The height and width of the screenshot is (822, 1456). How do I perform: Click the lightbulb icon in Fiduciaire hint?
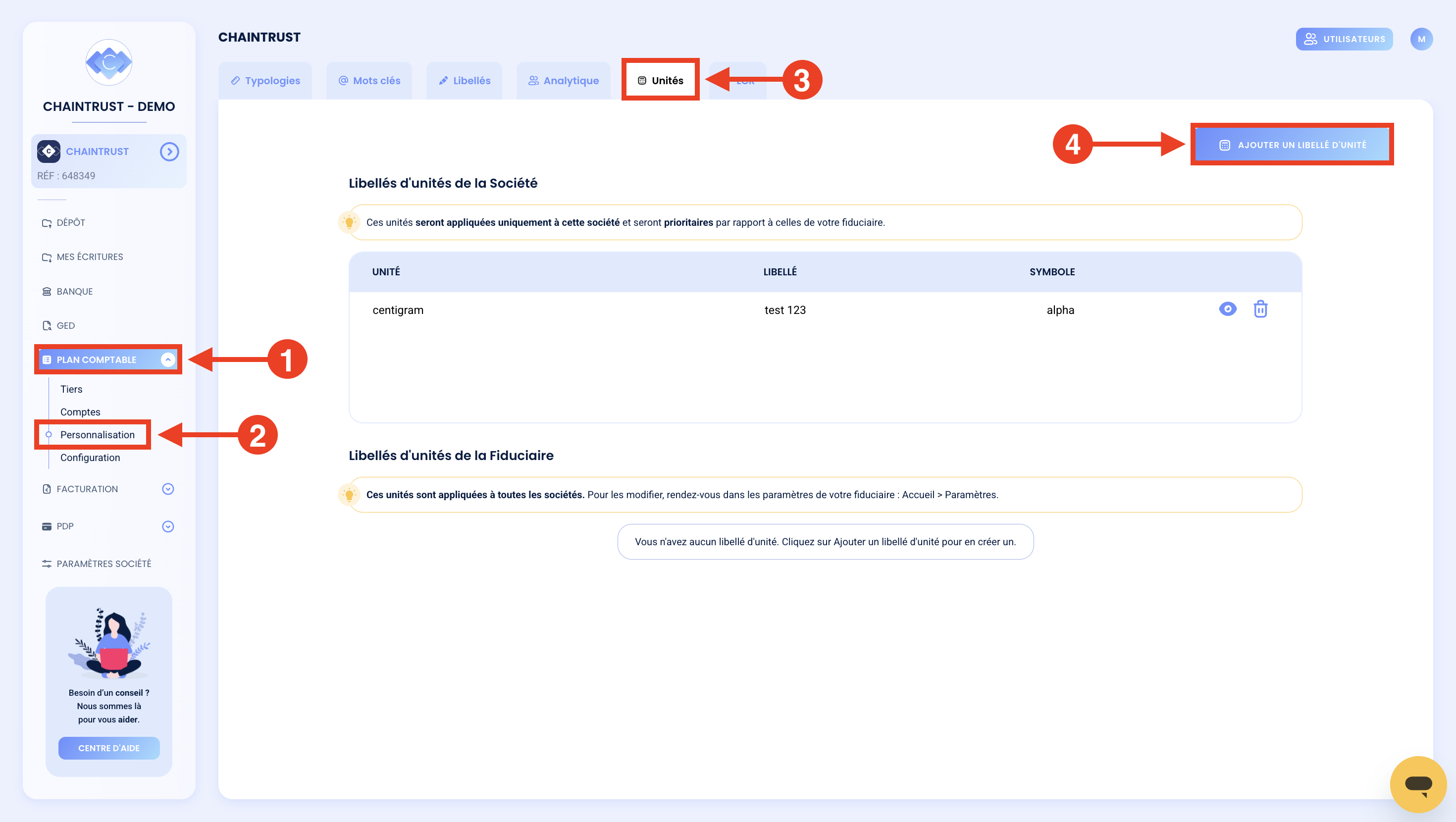(x=349, y=495)
